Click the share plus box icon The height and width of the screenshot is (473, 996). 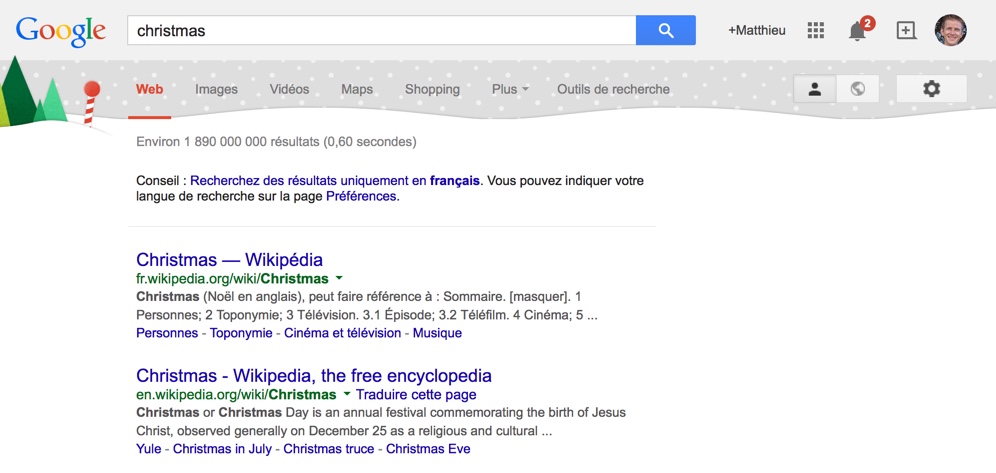(906, 30)
